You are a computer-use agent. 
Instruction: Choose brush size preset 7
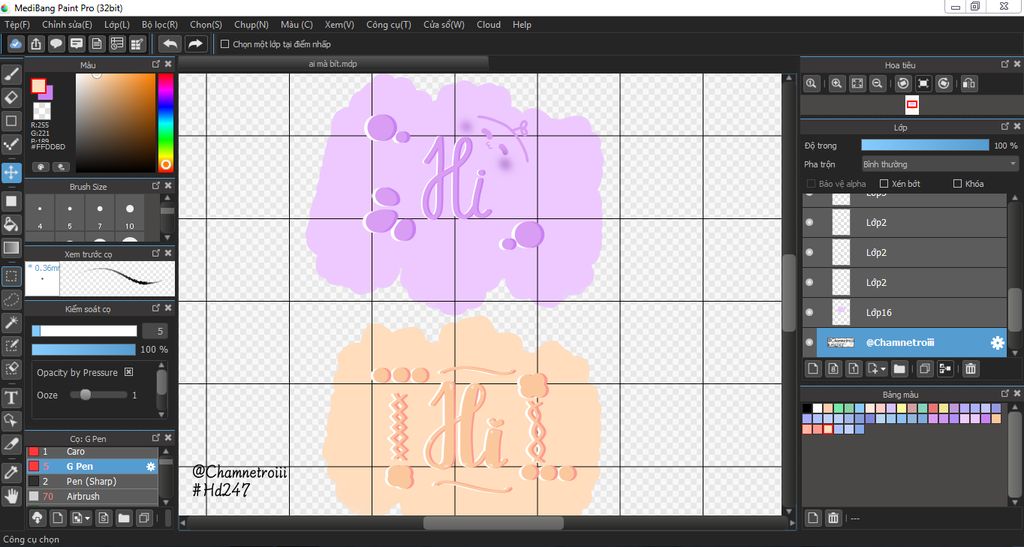click(x=100, y=215)
